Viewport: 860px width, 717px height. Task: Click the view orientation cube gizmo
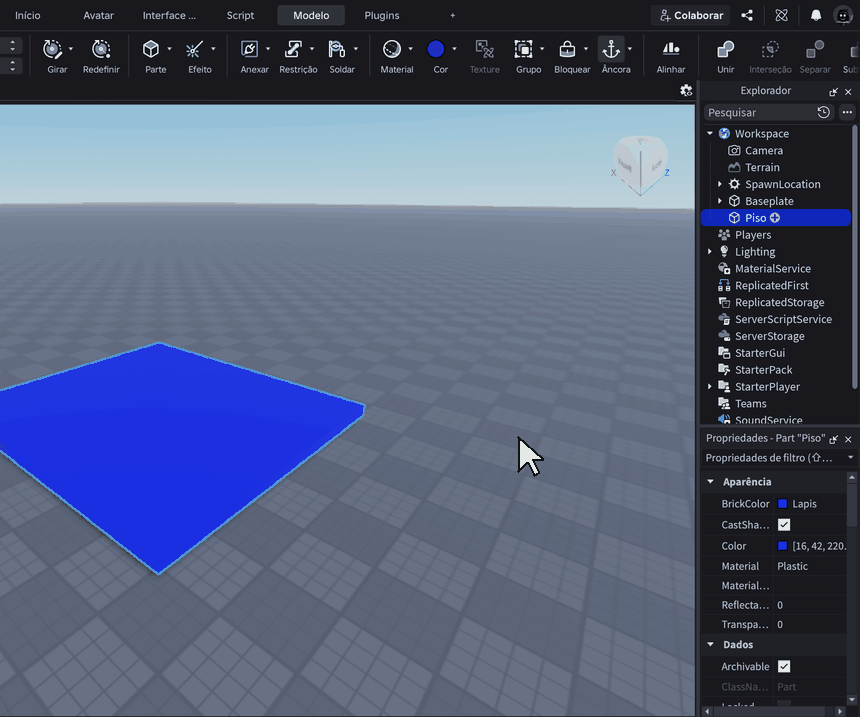641,165
